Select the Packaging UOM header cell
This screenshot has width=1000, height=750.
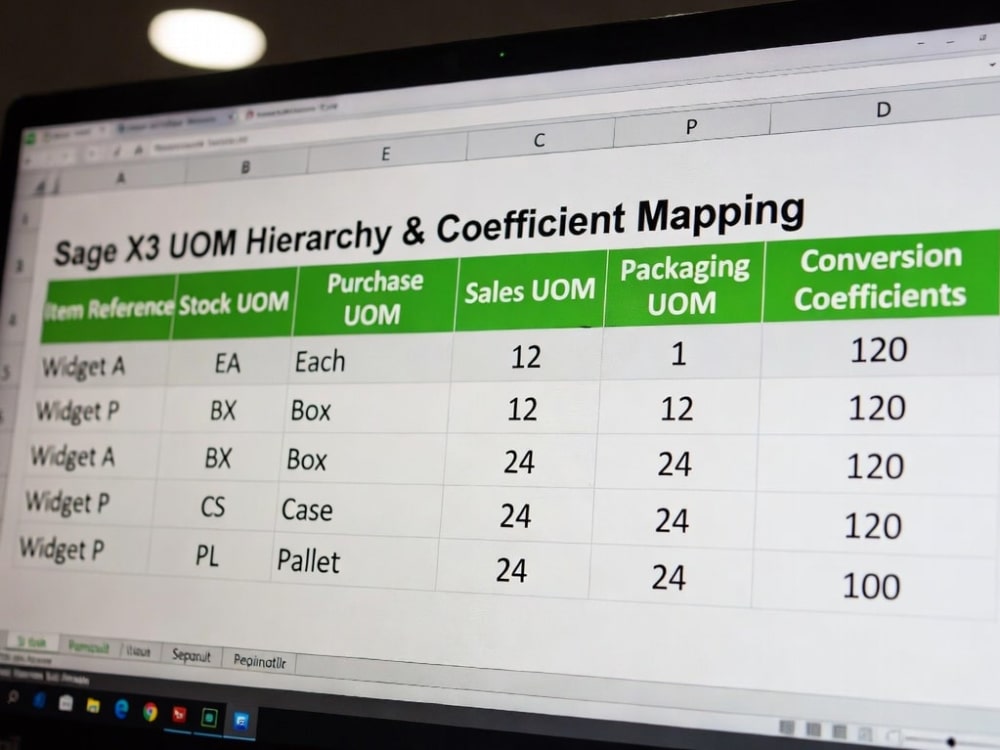pyautogui.click(x=684, y=285)
